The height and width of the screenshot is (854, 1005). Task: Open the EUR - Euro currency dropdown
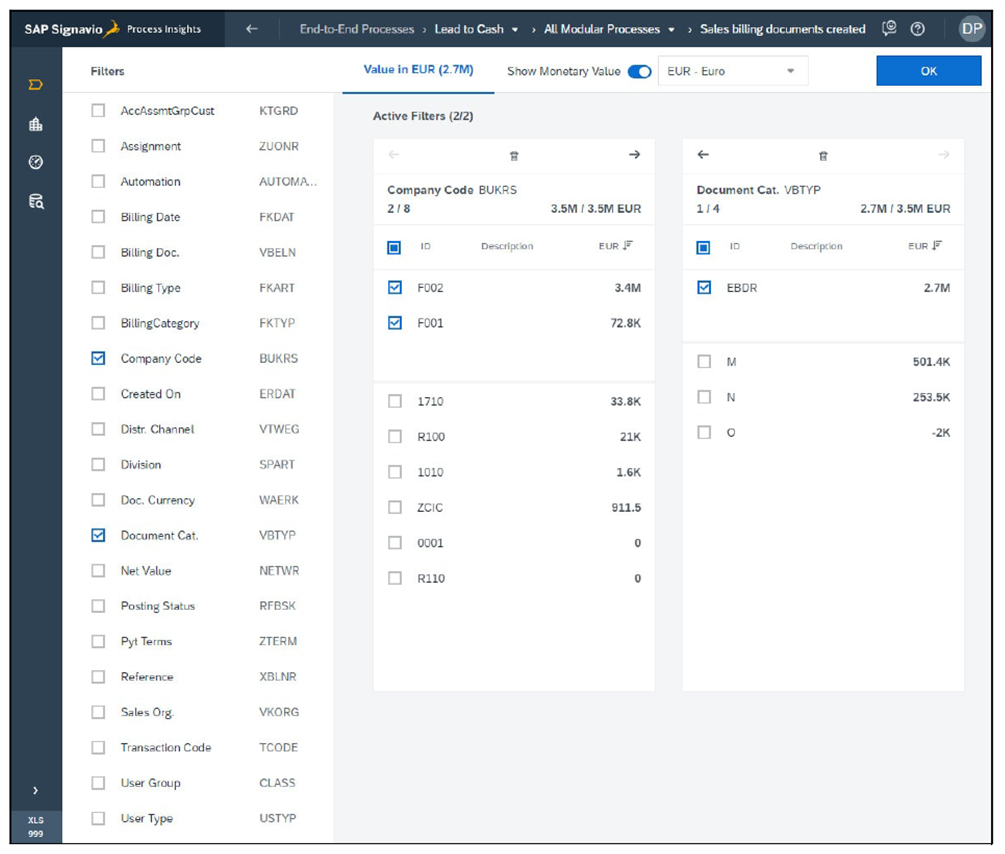click(733, 71)
